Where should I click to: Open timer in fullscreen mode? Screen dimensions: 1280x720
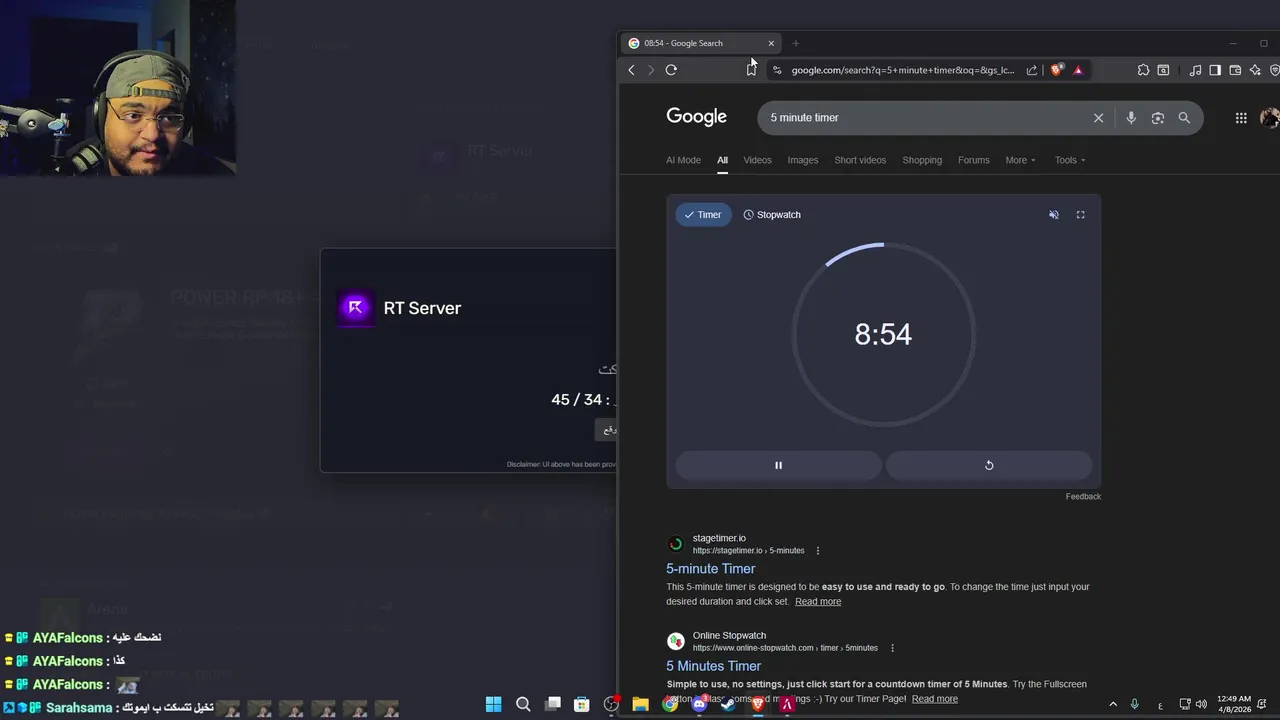tap(1080, 215)
